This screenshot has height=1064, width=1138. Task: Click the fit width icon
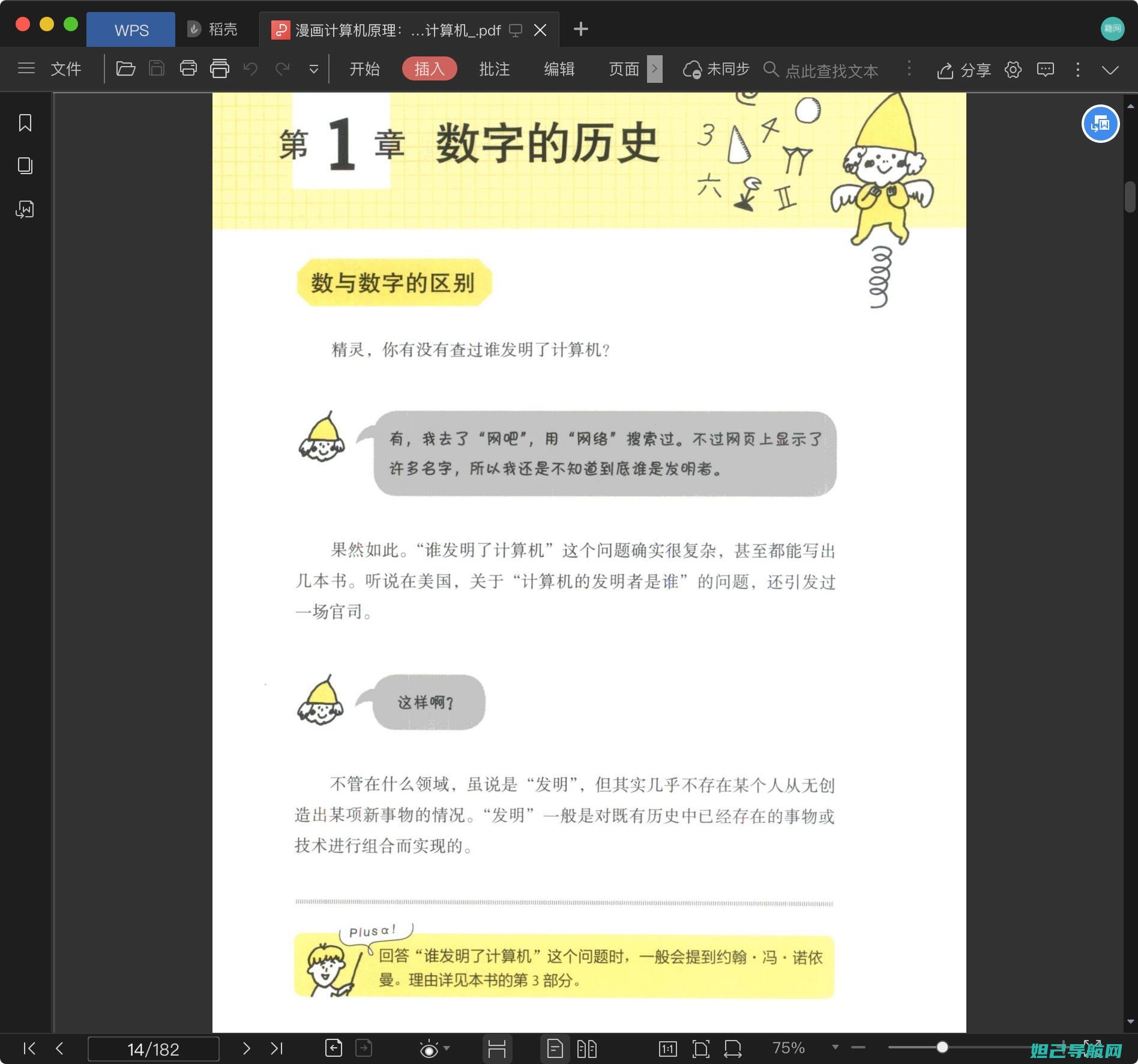pyautogui.click(x=732, y=1049)
